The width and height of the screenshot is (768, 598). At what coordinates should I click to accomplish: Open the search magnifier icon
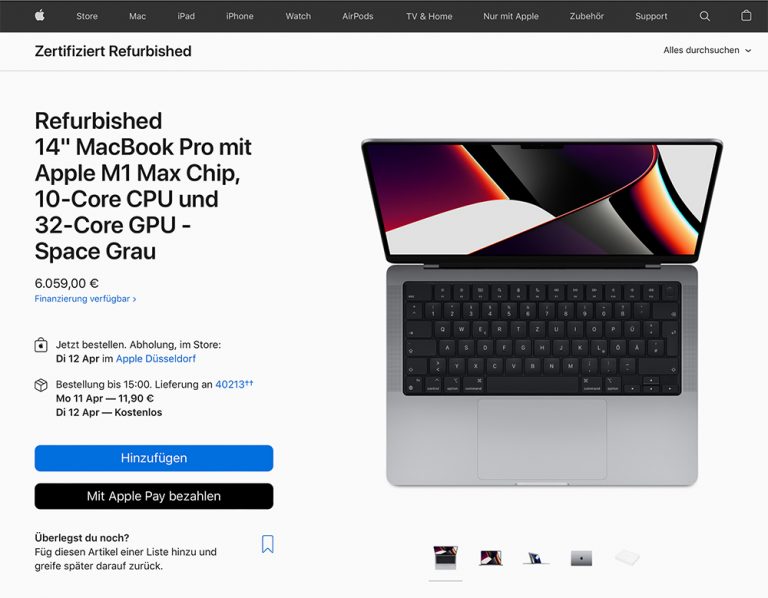(x=705, y=16)
